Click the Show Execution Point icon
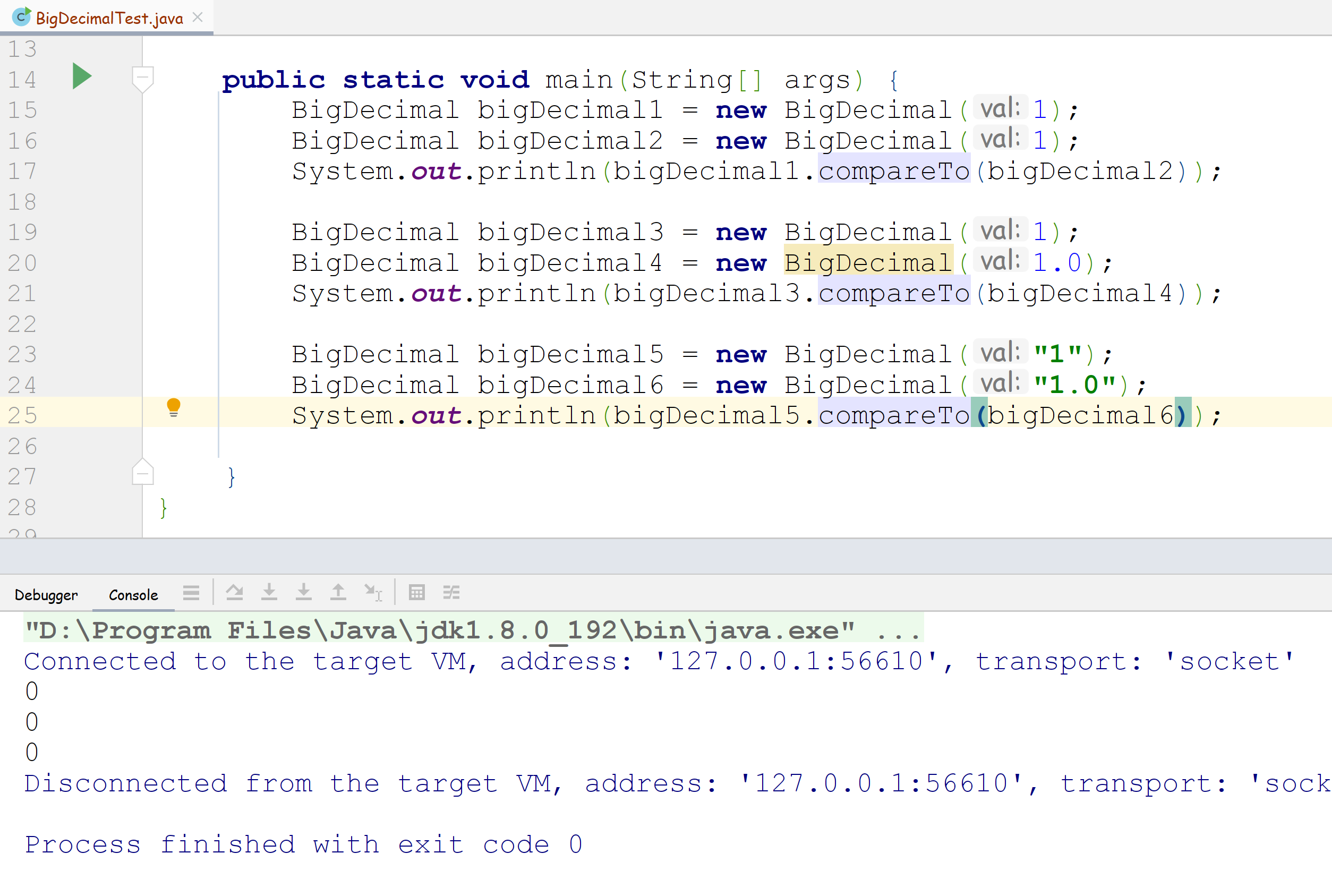This screenshot has height=896, width=1332. 191,593
